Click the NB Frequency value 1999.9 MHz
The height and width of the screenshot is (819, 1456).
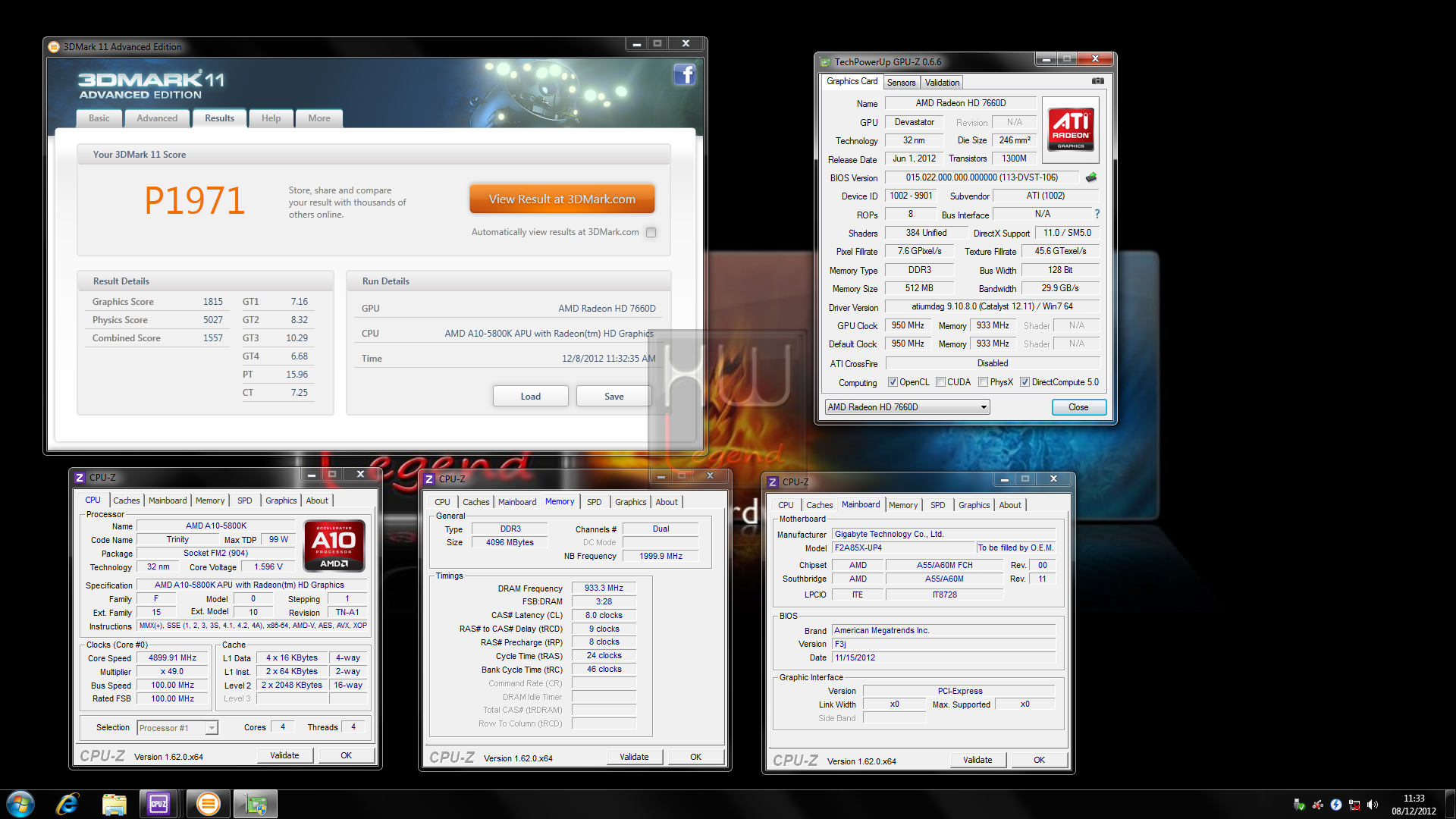click(661, 556)
